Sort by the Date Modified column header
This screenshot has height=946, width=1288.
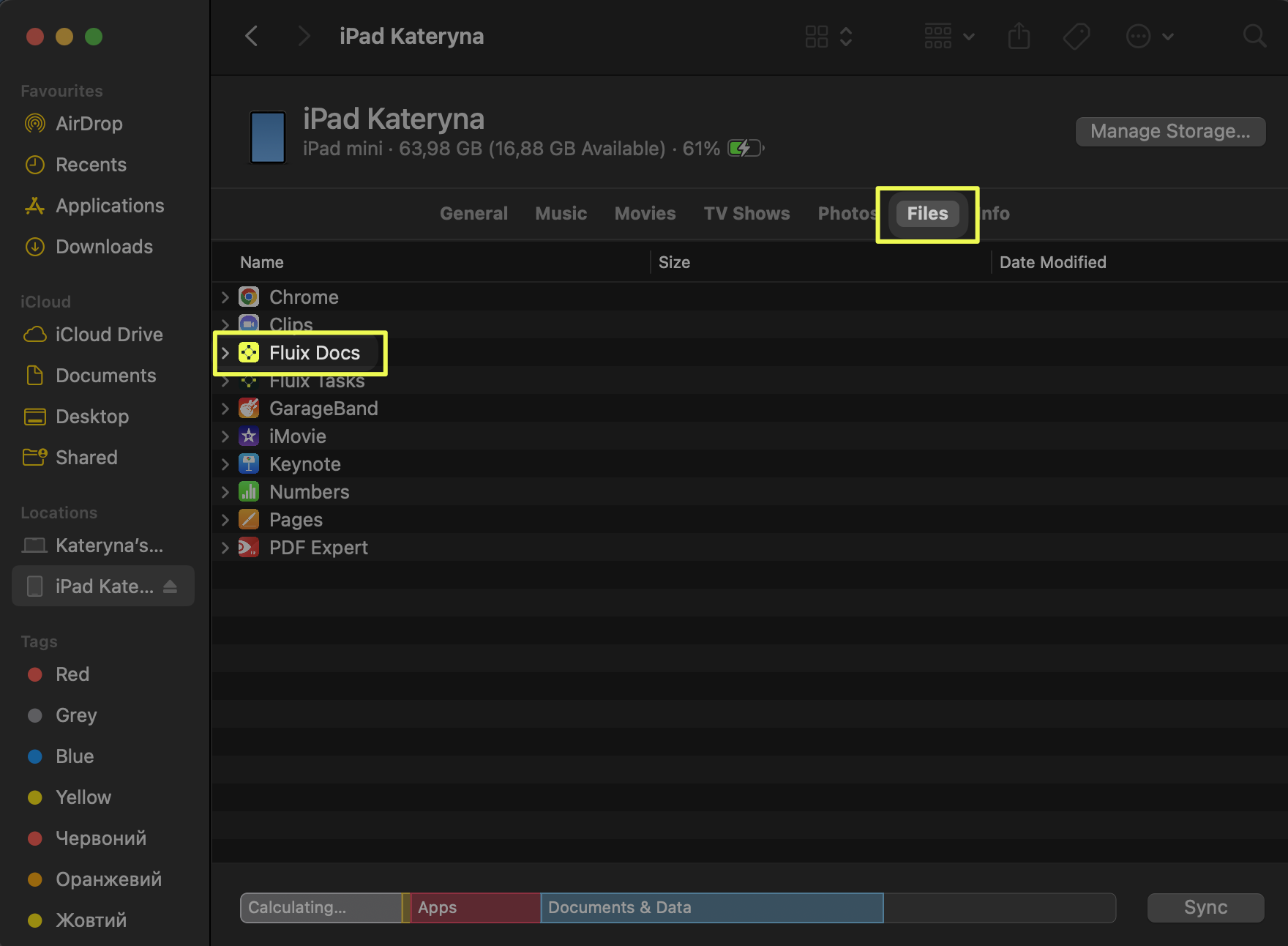point(1052,262)
